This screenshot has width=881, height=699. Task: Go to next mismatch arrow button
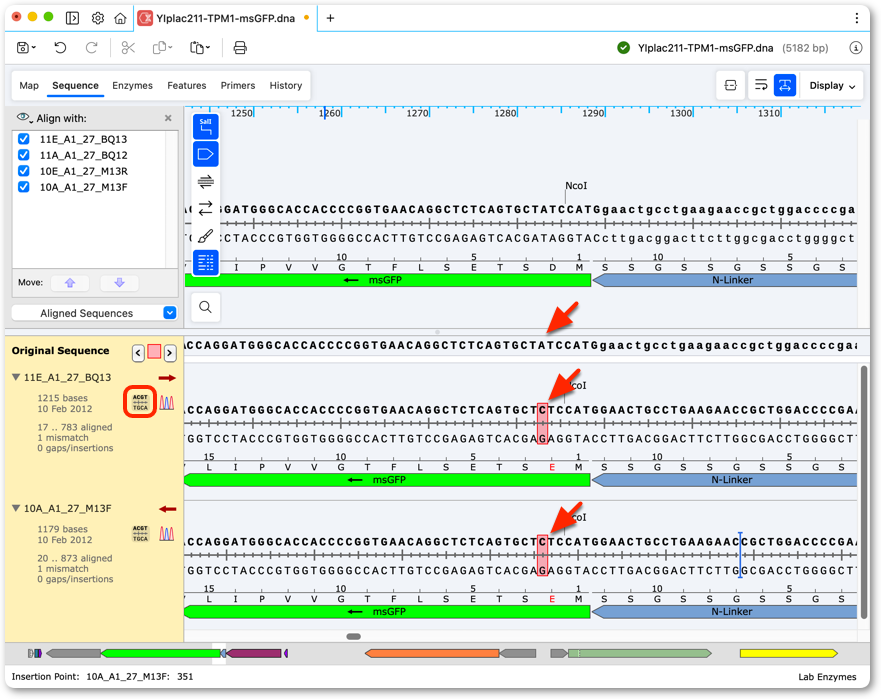pos(169,353)
